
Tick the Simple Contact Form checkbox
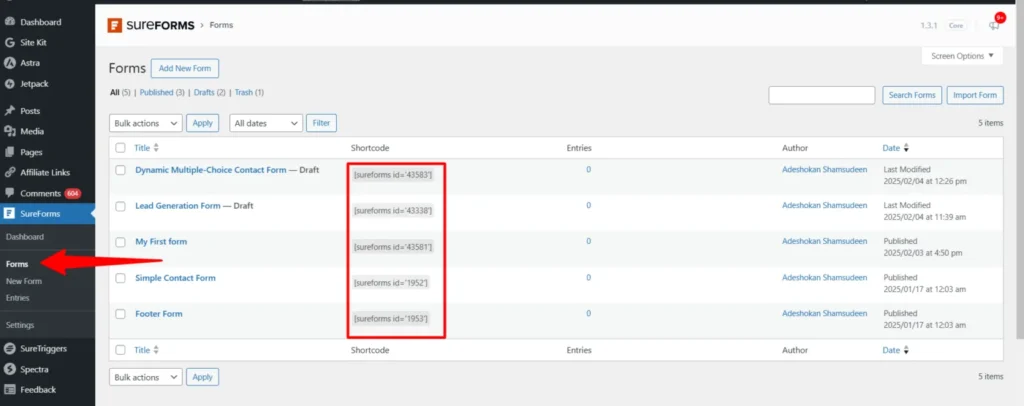tap(120, 278)
